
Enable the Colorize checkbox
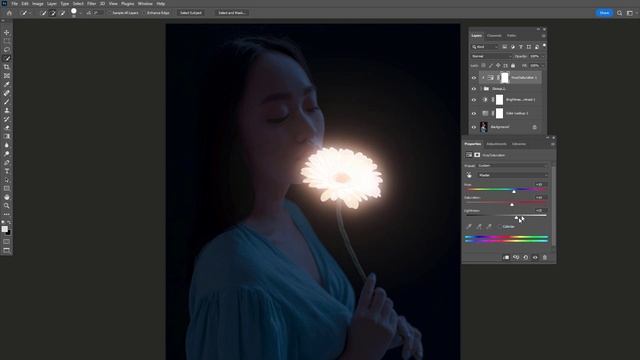click(x=500, y=227)
